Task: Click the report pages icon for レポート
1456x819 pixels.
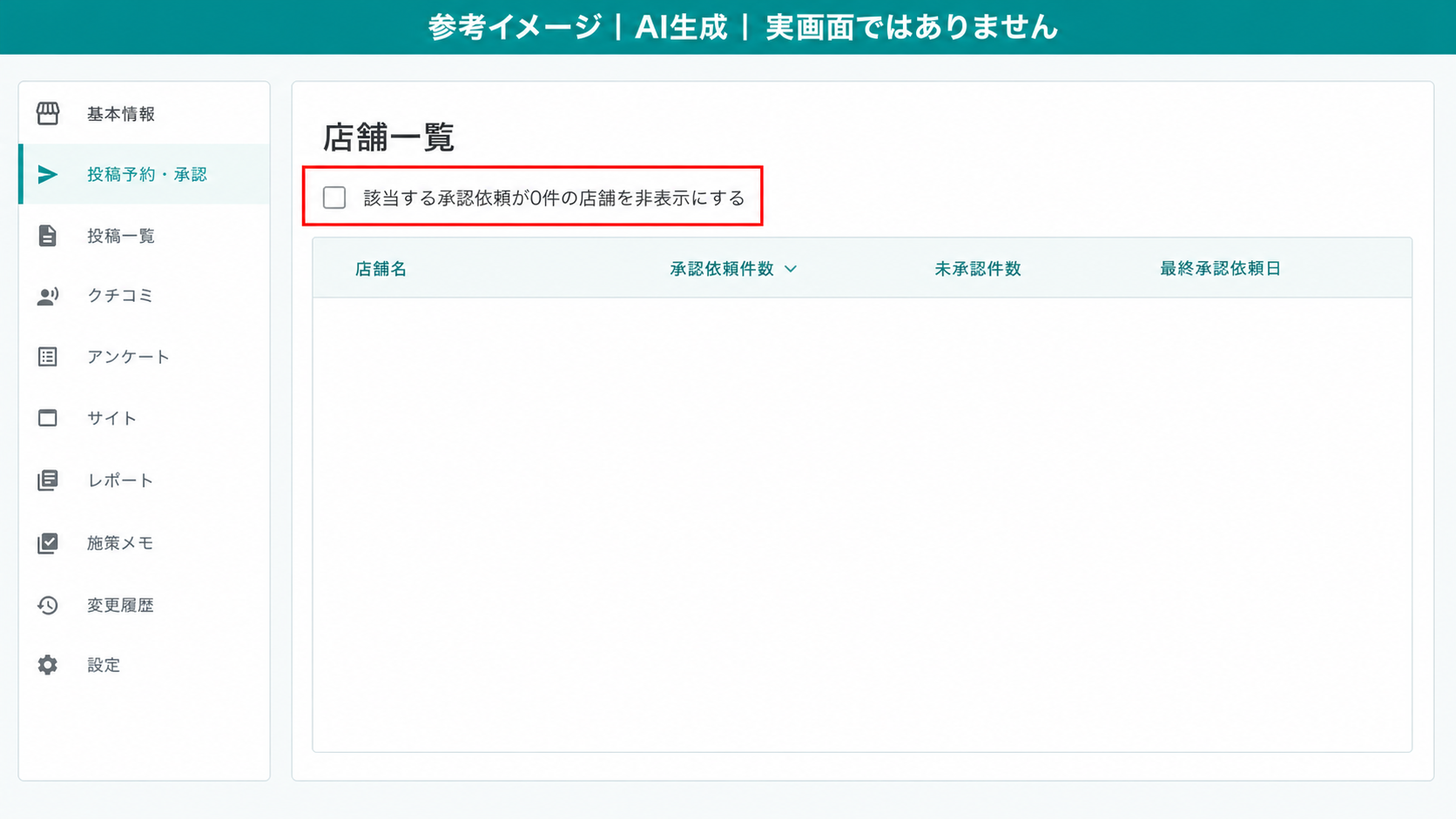Action: coord(48,480)
